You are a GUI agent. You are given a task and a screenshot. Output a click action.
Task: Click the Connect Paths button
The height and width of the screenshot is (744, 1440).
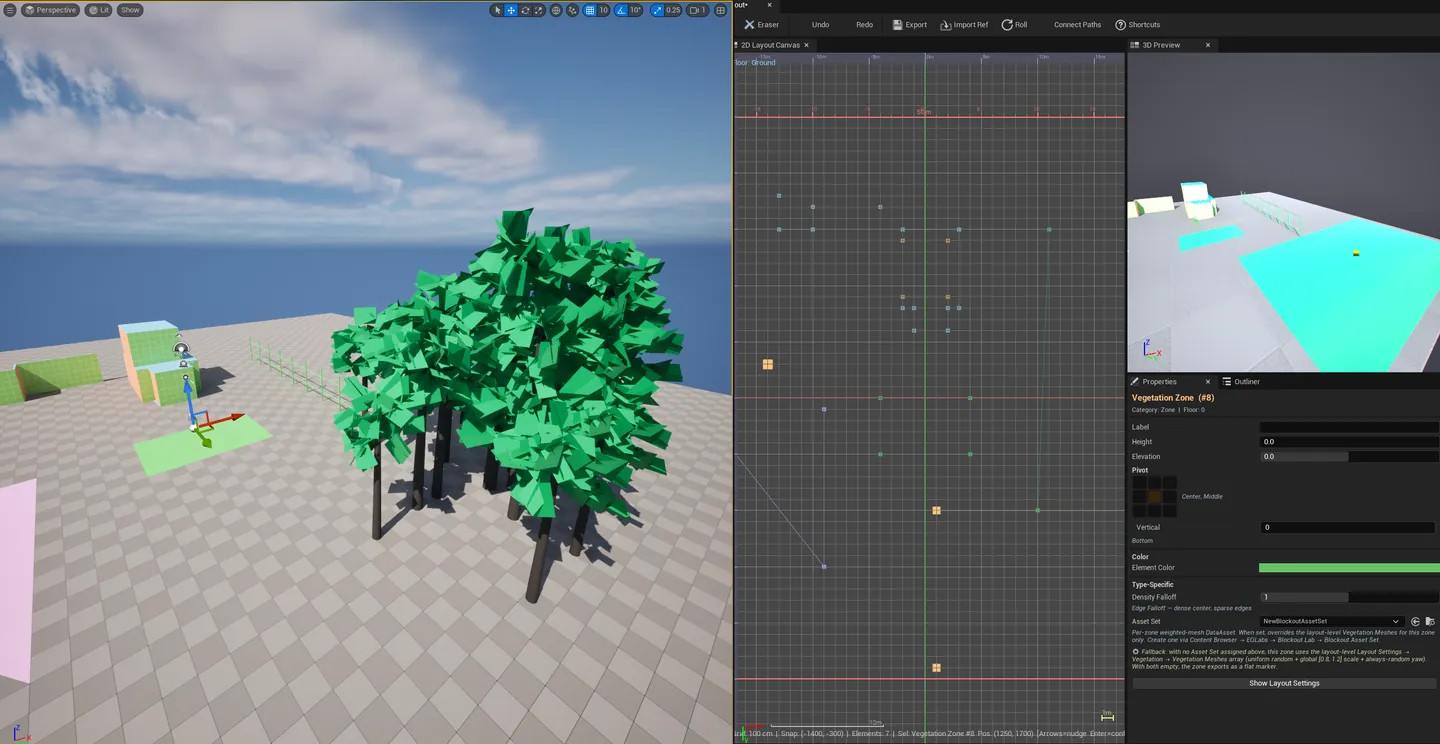[1077, 25]
